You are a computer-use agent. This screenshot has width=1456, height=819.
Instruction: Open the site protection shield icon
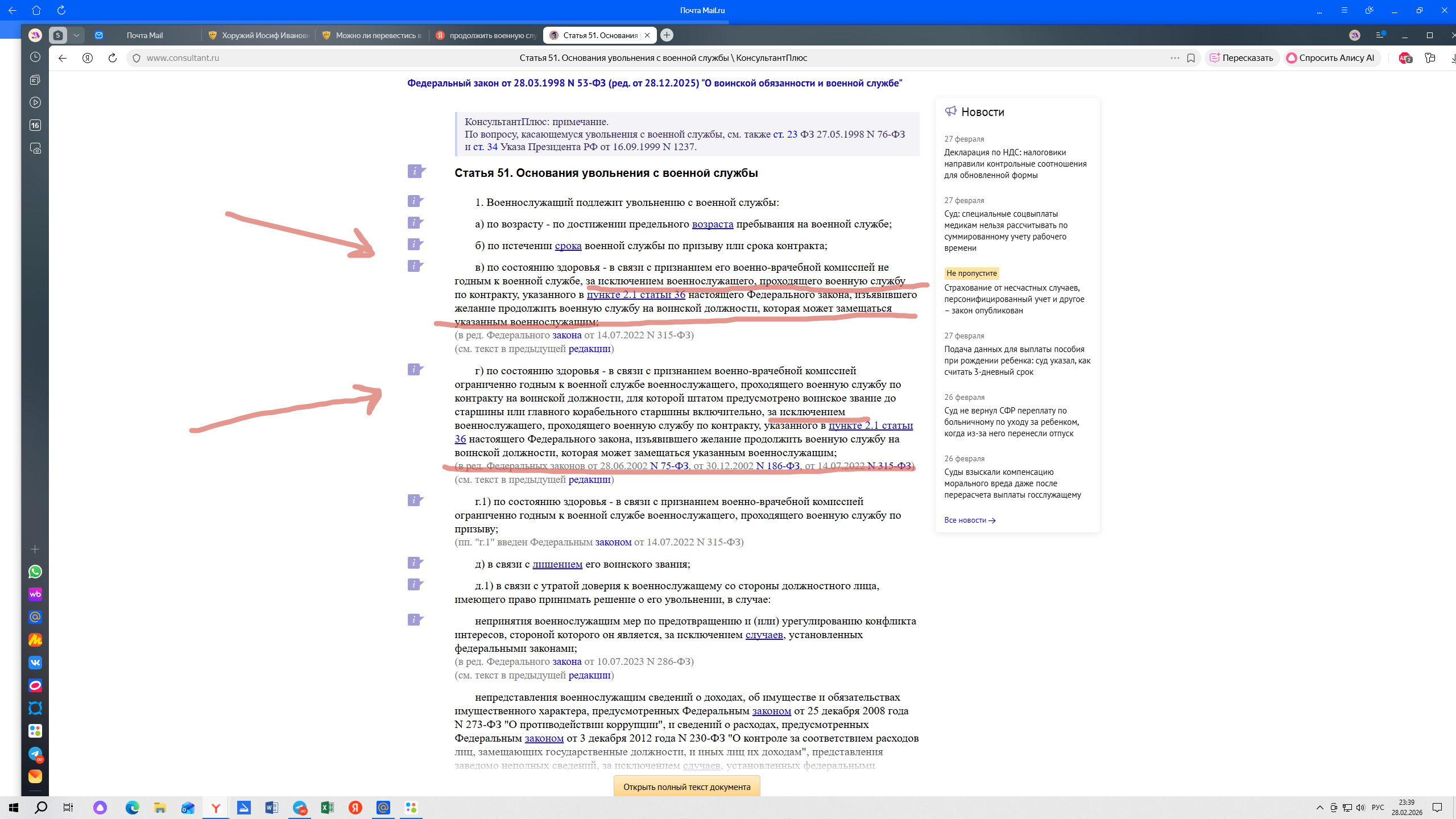[x=136, y=58]
